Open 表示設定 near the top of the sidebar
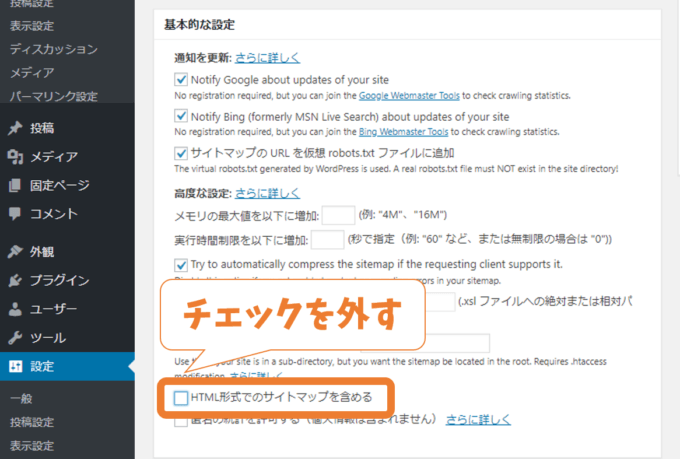Image resolution: width=680 pixels, height=459 pixels. pyautogui.click(x=32, y=26)
